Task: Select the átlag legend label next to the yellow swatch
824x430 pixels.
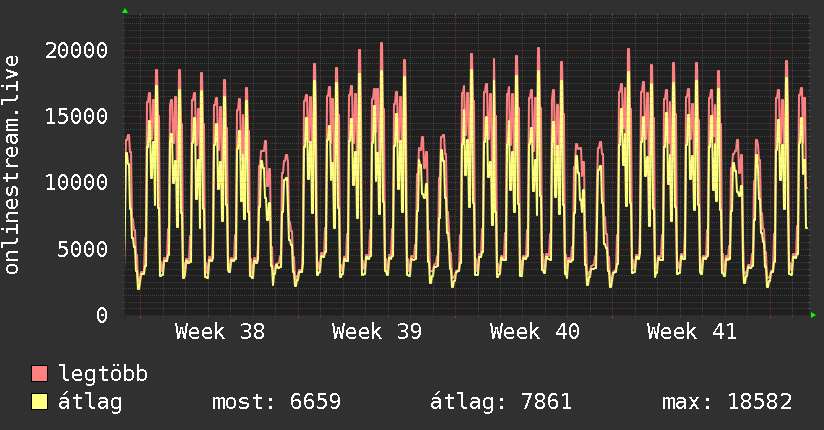Action: tap(90, 403)
